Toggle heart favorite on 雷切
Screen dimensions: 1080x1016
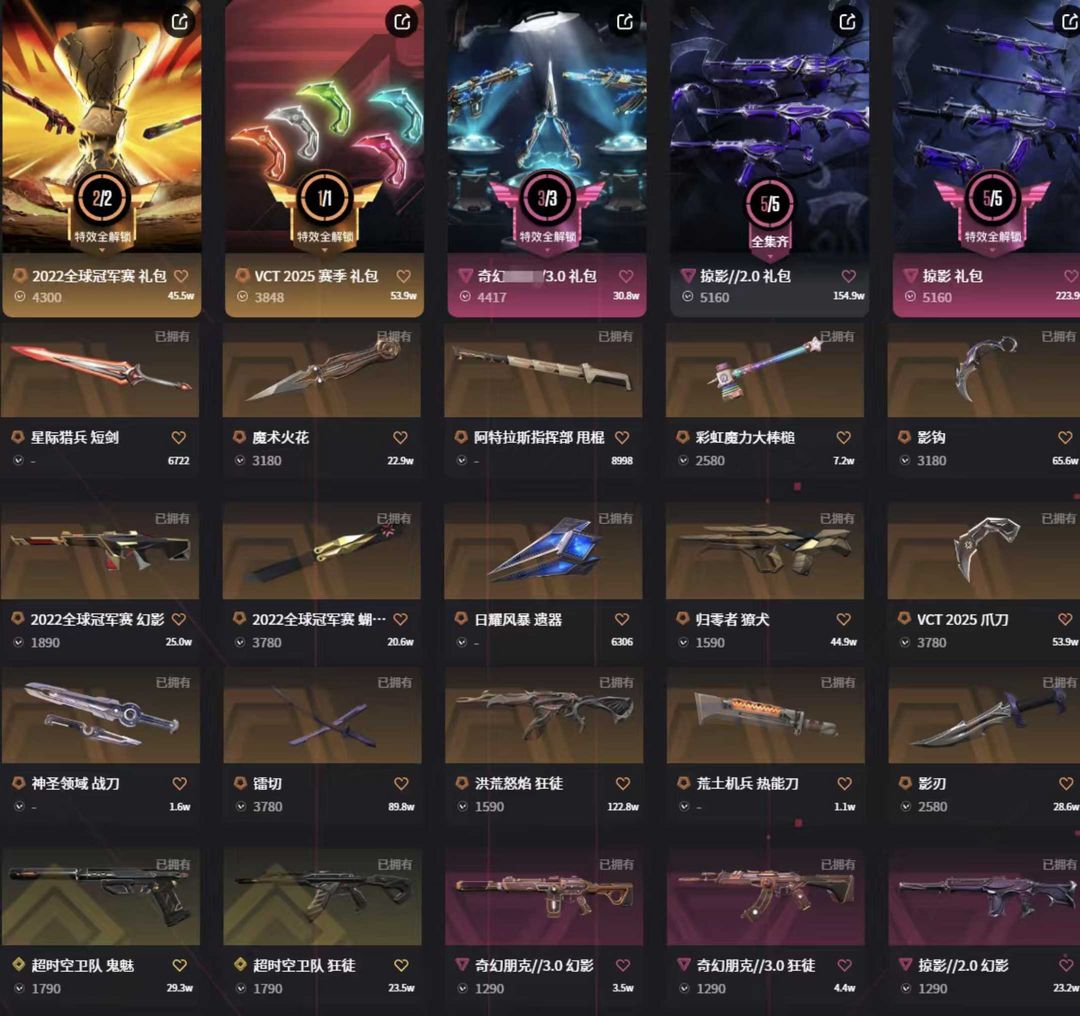click(x=401, y=783)
